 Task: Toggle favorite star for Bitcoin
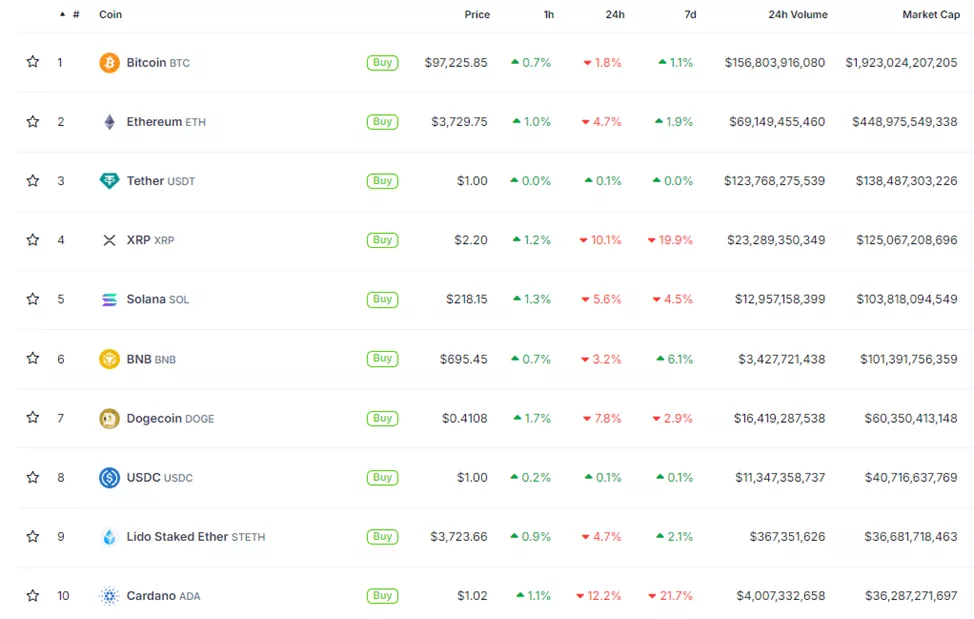point(33,62)
